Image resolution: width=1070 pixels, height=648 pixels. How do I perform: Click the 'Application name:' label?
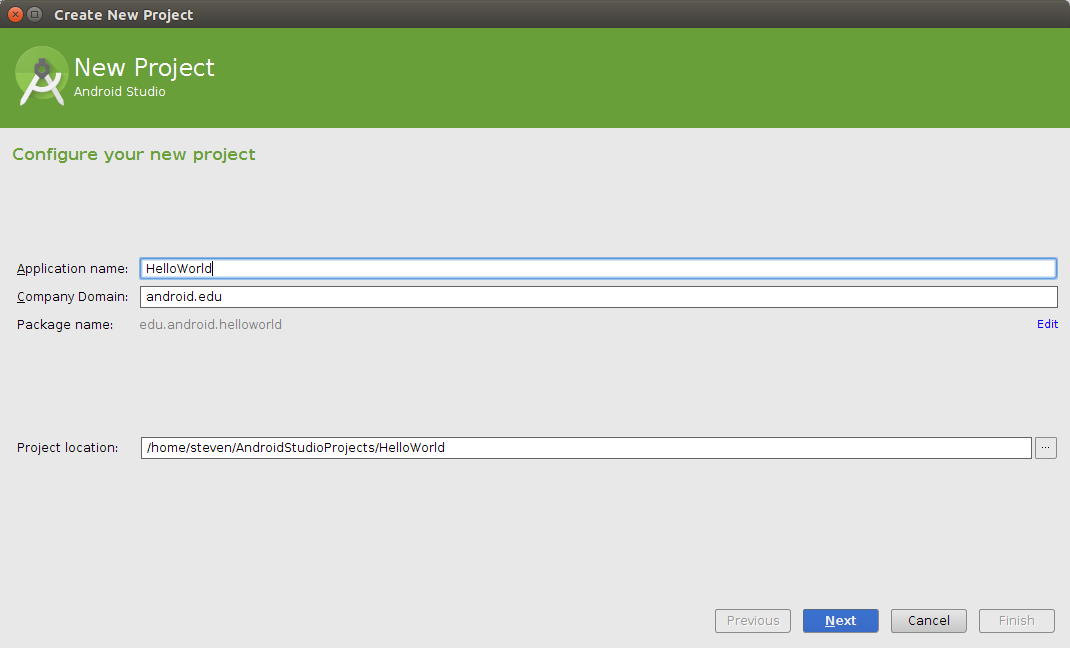pos(72,269)
